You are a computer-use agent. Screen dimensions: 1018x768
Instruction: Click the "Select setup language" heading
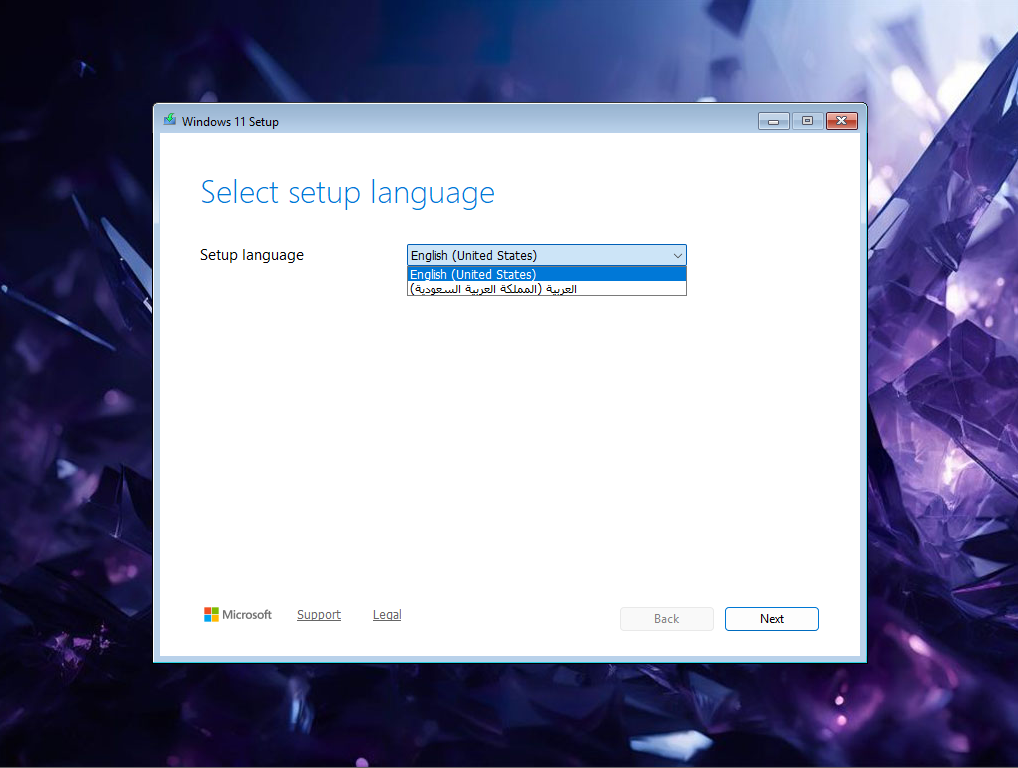(x=347, y=193)
